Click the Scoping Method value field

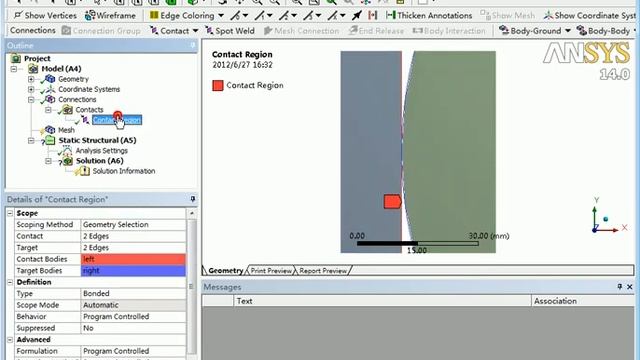133,224
